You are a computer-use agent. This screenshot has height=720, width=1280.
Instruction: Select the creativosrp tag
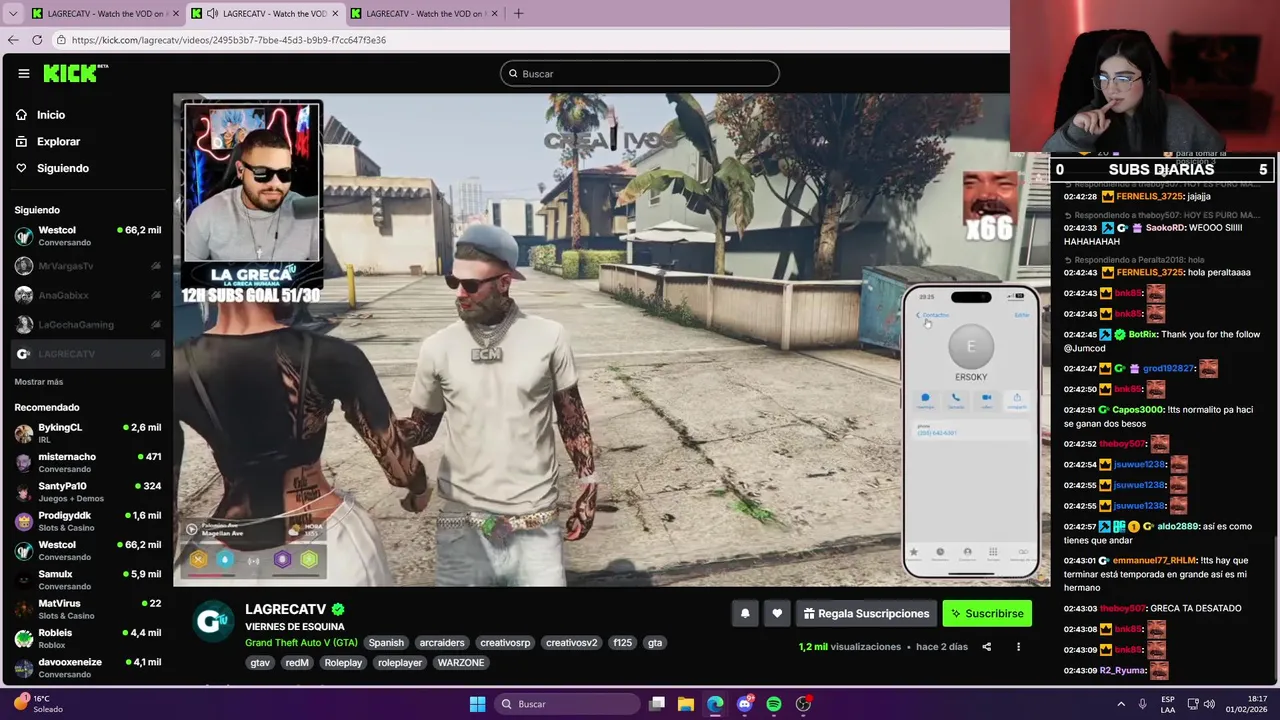(505, 643)
